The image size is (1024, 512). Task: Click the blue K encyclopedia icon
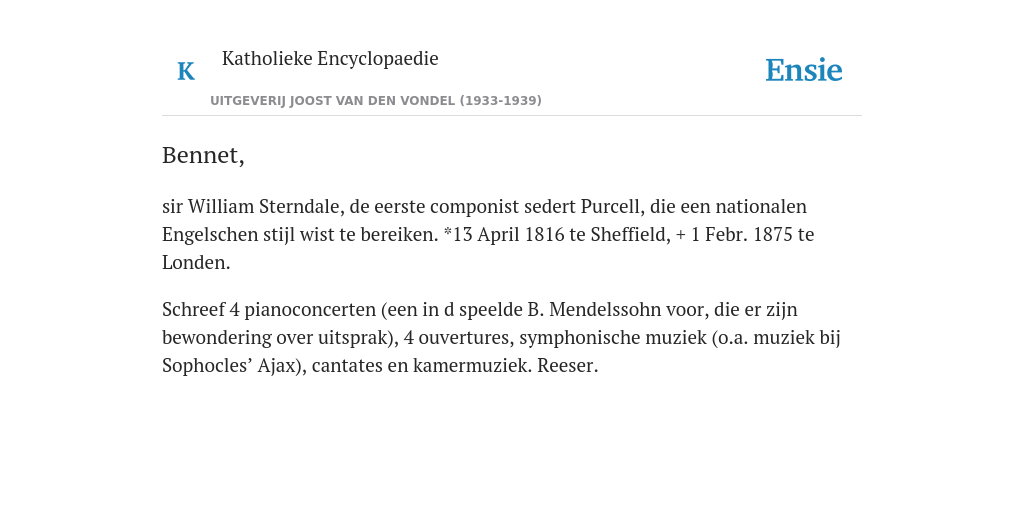click(186, 71)
